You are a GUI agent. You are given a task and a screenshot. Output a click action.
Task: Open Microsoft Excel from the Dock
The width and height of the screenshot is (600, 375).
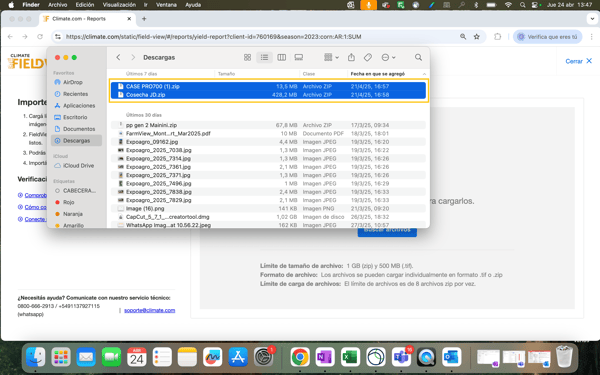coord(350,357)
